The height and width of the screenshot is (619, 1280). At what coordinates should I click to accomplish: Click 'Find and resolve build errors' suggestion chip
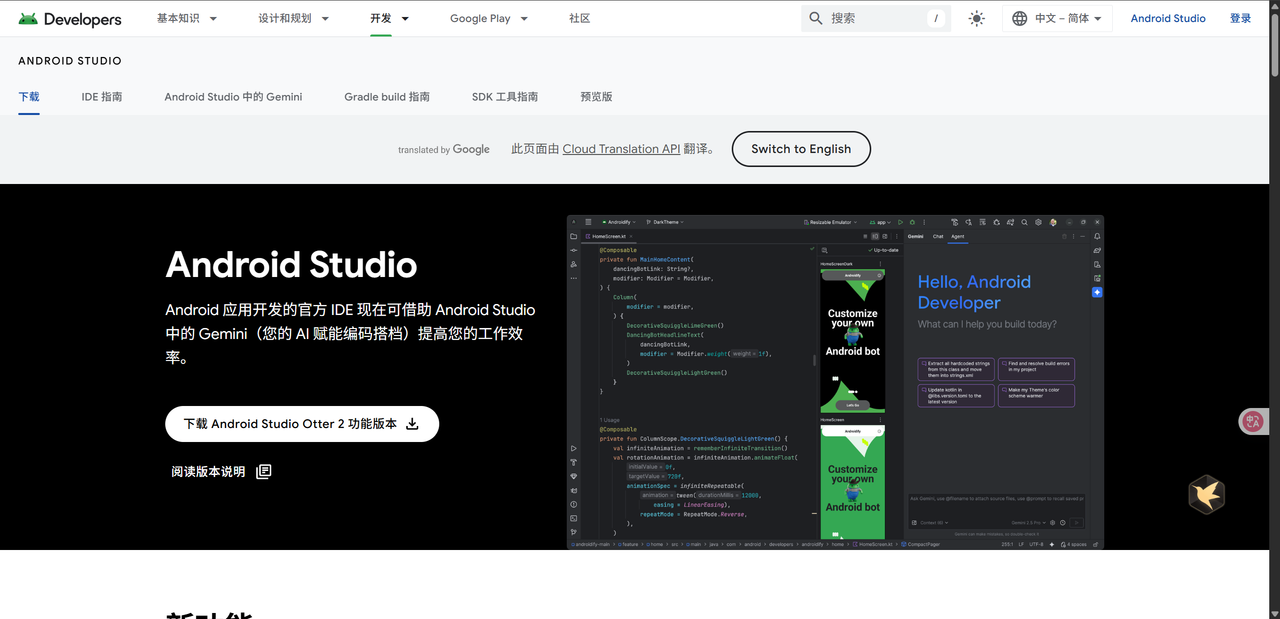[x=1036, y=369]
